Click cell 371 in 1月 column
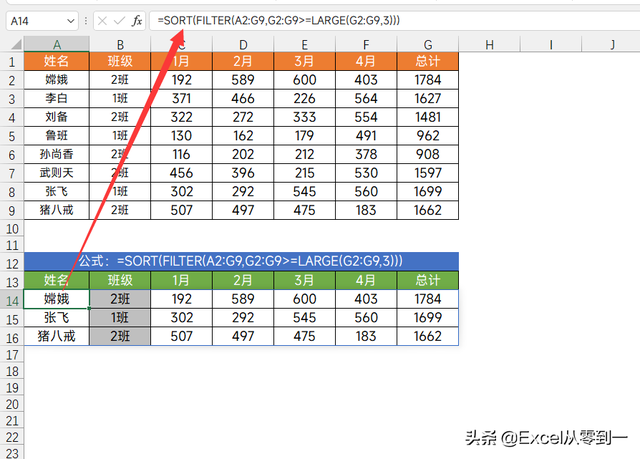Image resolution: width=640 pixels, height=459 pixels. click(182, 98)
